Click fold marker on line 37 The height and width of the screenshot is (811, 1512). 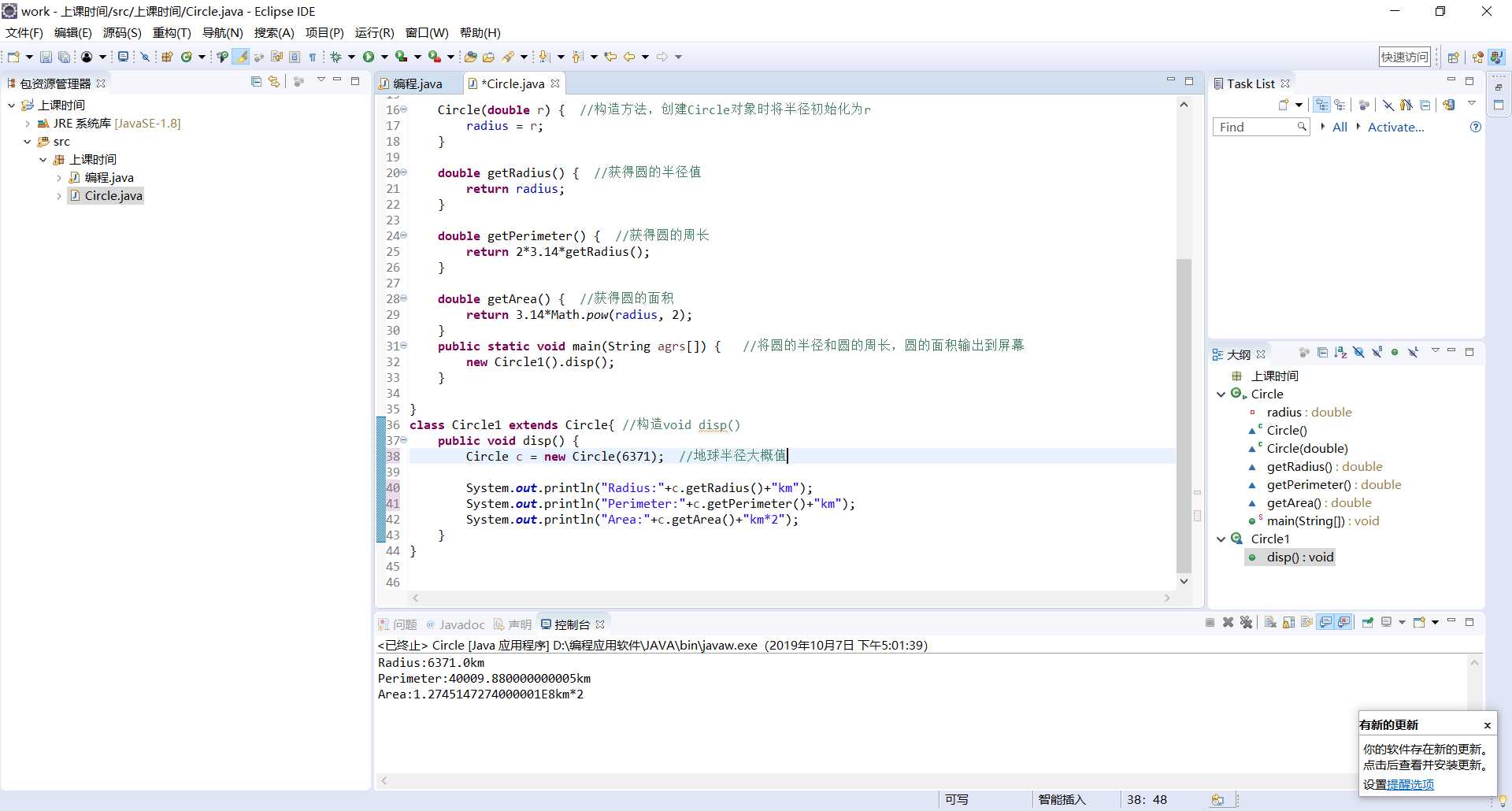404,440
